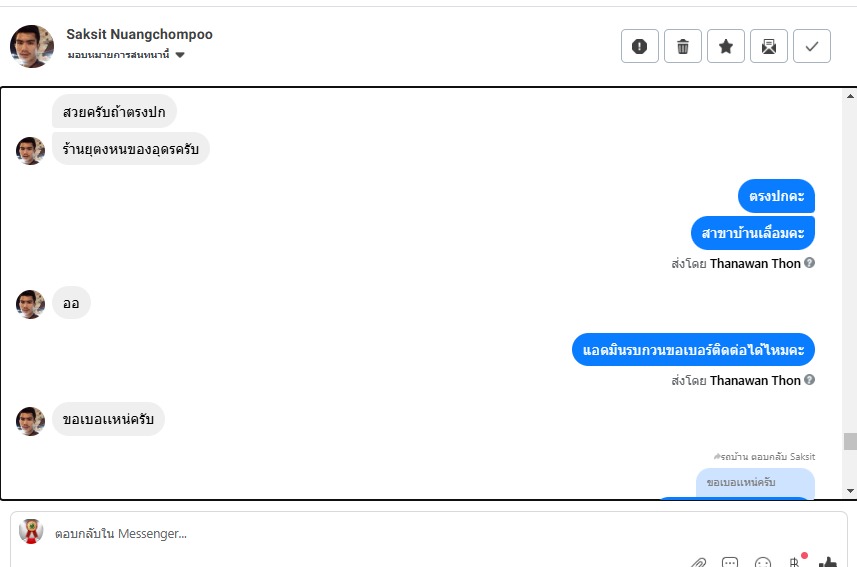This screenshot has height=567, width=857.
Task: Open Saksit Nuangchompoo's name link
Action: pyautogui.click(x=139, y=34)
